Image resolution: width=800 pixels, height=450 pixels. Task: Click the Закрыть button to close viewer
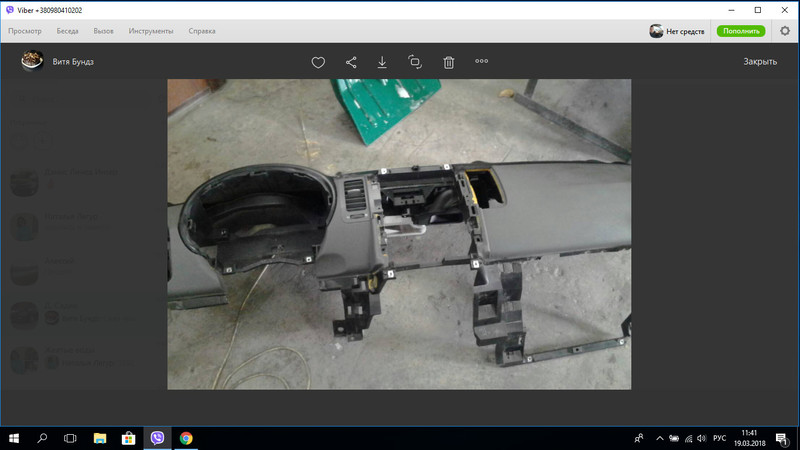pos(760,62)
